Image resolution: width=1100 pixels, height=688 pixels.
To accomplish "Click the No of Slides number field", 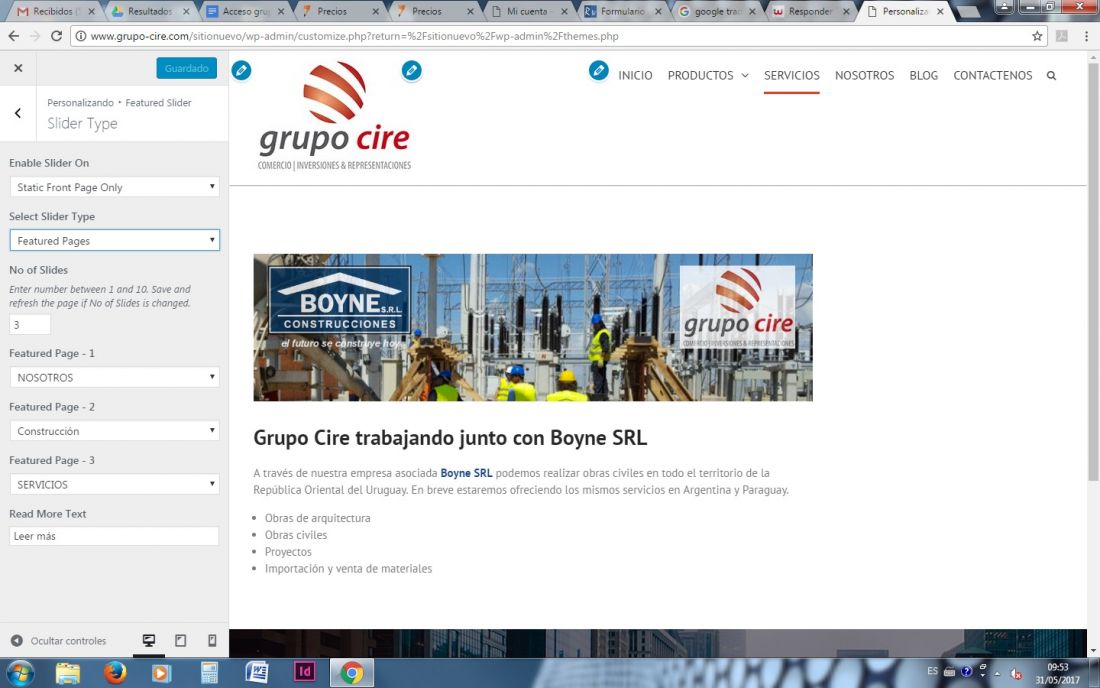I will pyautogui.click(x=29, y=325).
